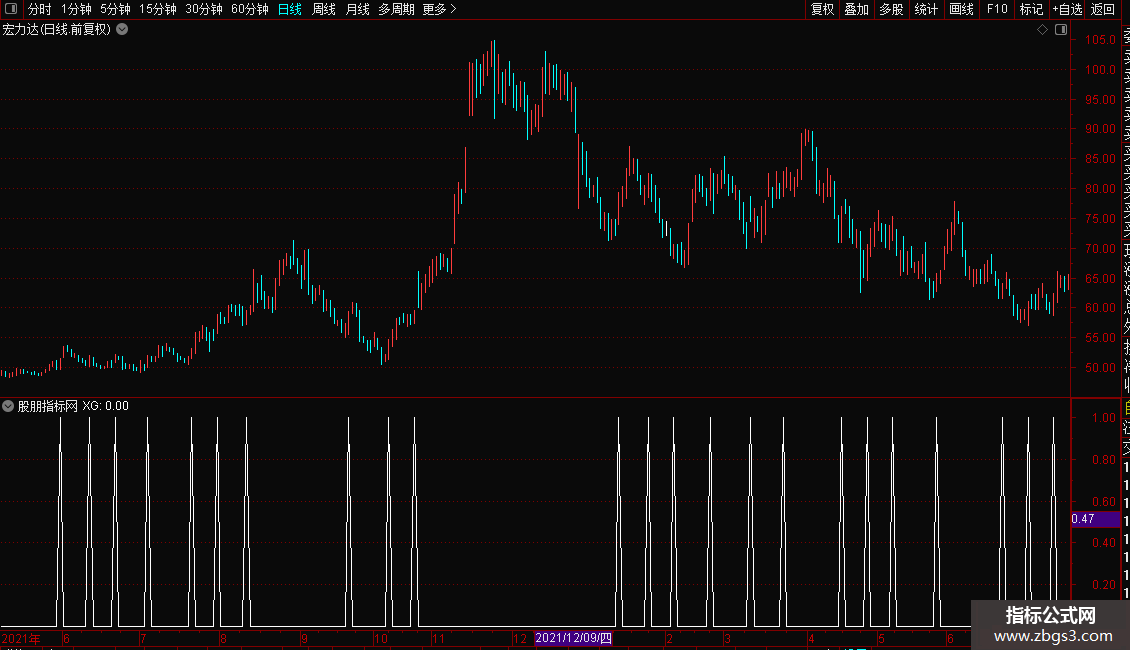Switch to 周线 weekly chart
This screenshot has height=650, width=1130.
324,9
